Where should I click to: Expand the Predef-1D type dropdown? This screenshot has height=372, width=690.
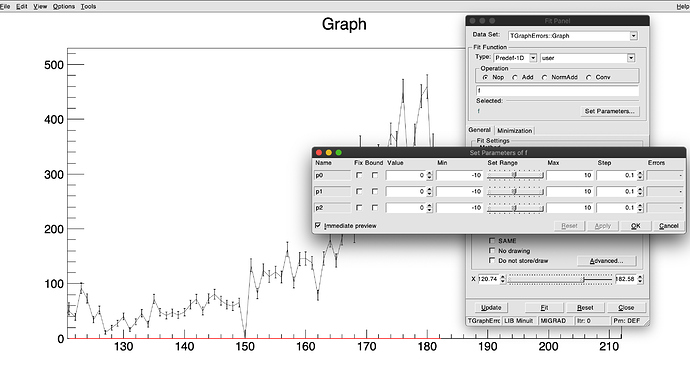click(533, 58)
